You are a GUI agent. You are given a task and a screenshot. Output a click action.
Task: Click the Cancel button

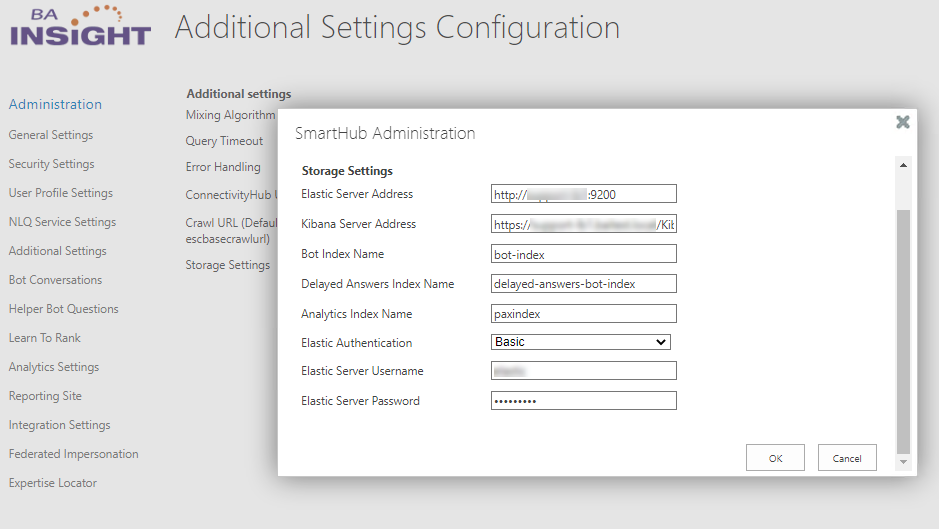tap(846, 458)
